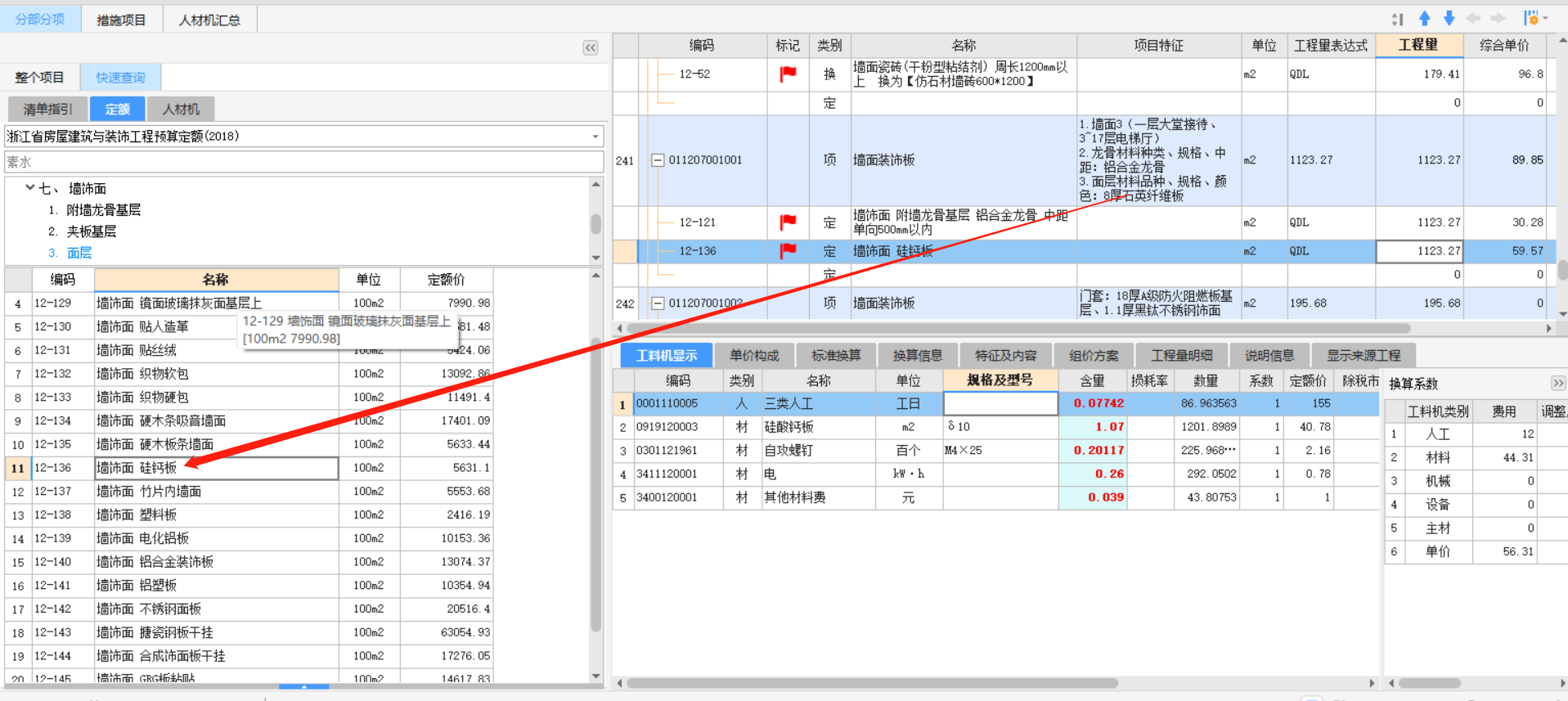Select quota row 墙饰面 竹片内墙面
This screenshot has width=1568, height=701.
click(x=249, y=492)
